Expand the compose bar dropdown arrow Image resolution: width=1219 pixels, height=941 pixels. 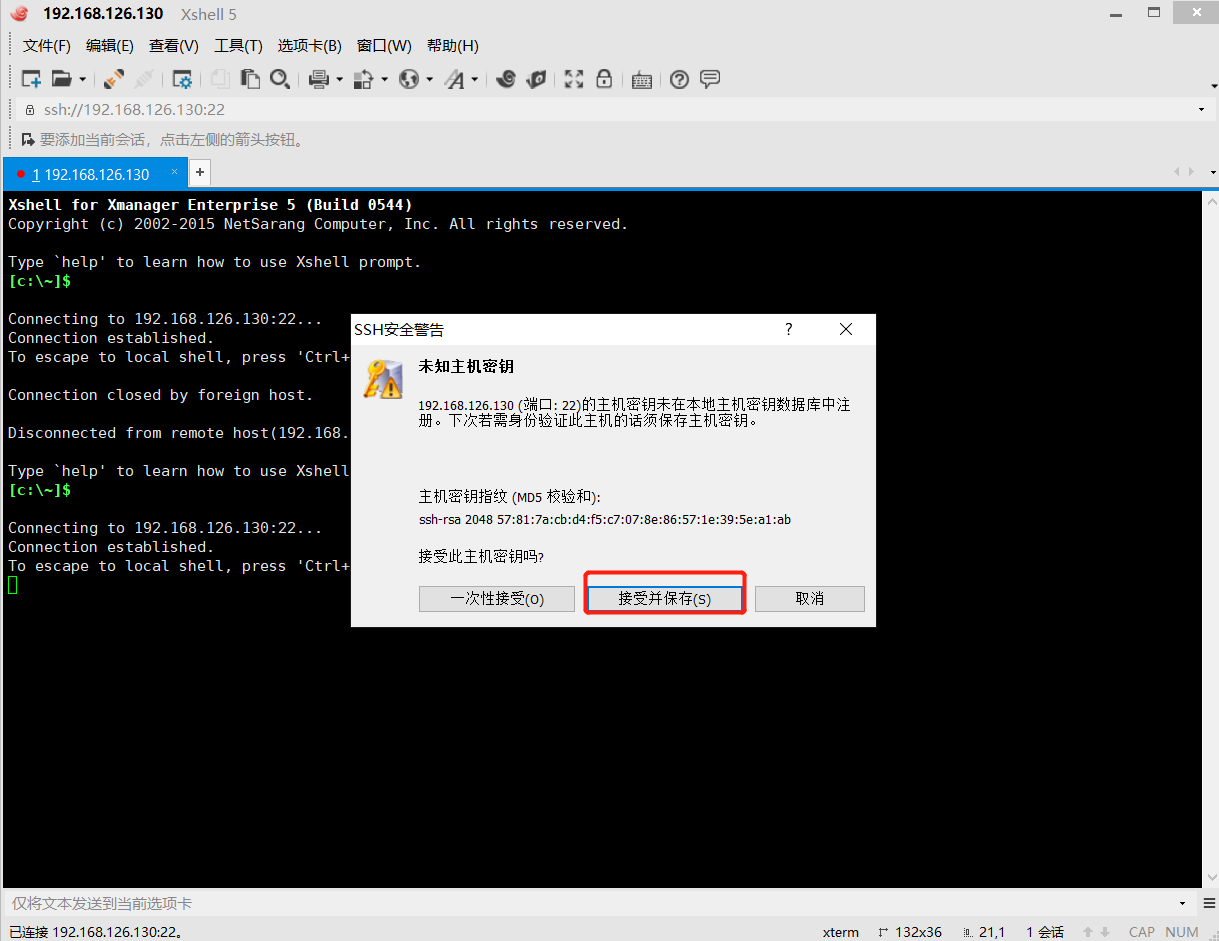pos(1183,903)
